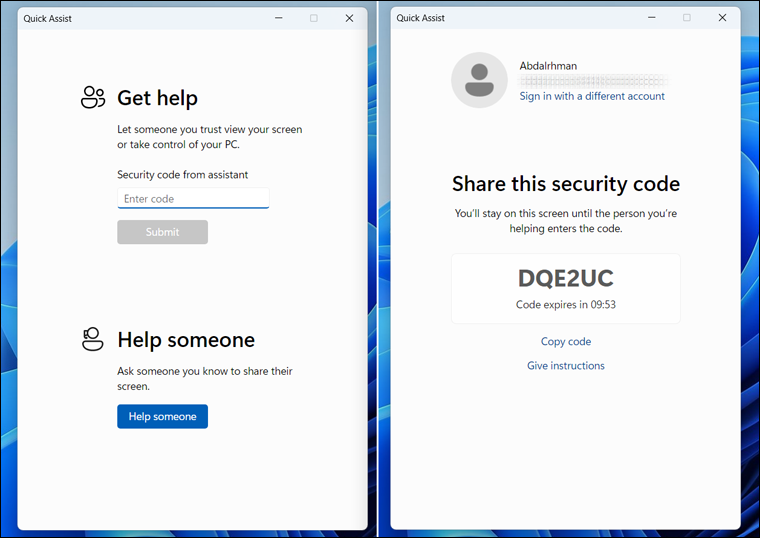The height and width of the screenshot is (538, 760).
Task: Click the Get help people icon
Action: pos(93,97)
